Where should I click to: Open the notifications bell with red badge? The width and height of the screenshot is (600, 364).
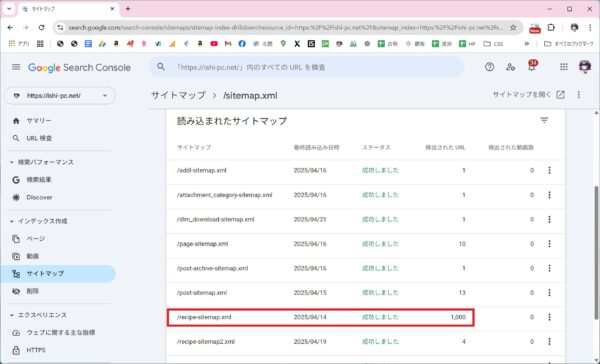click(532, 66)
